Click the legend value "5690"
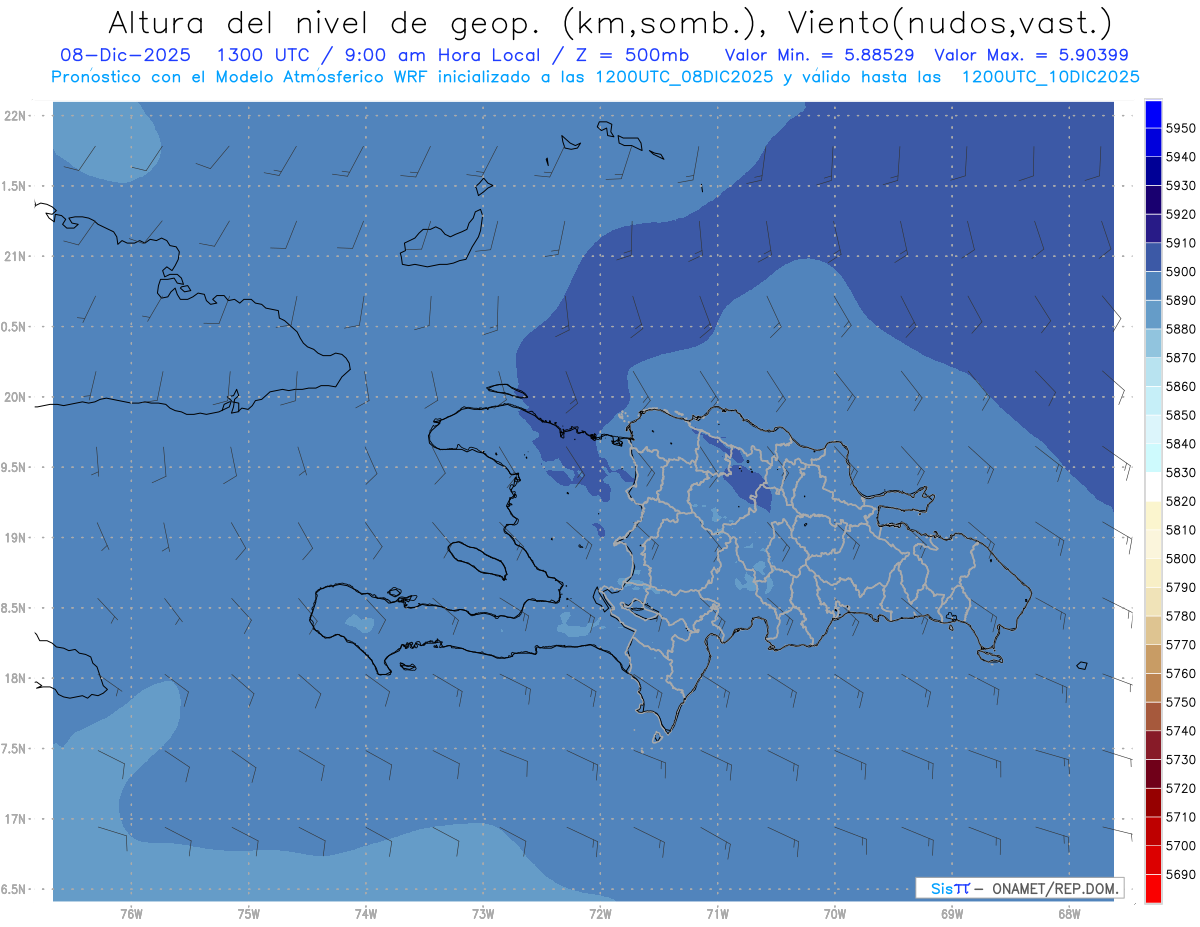Screen dimensions: 1200x927 tap(1180, 874)
